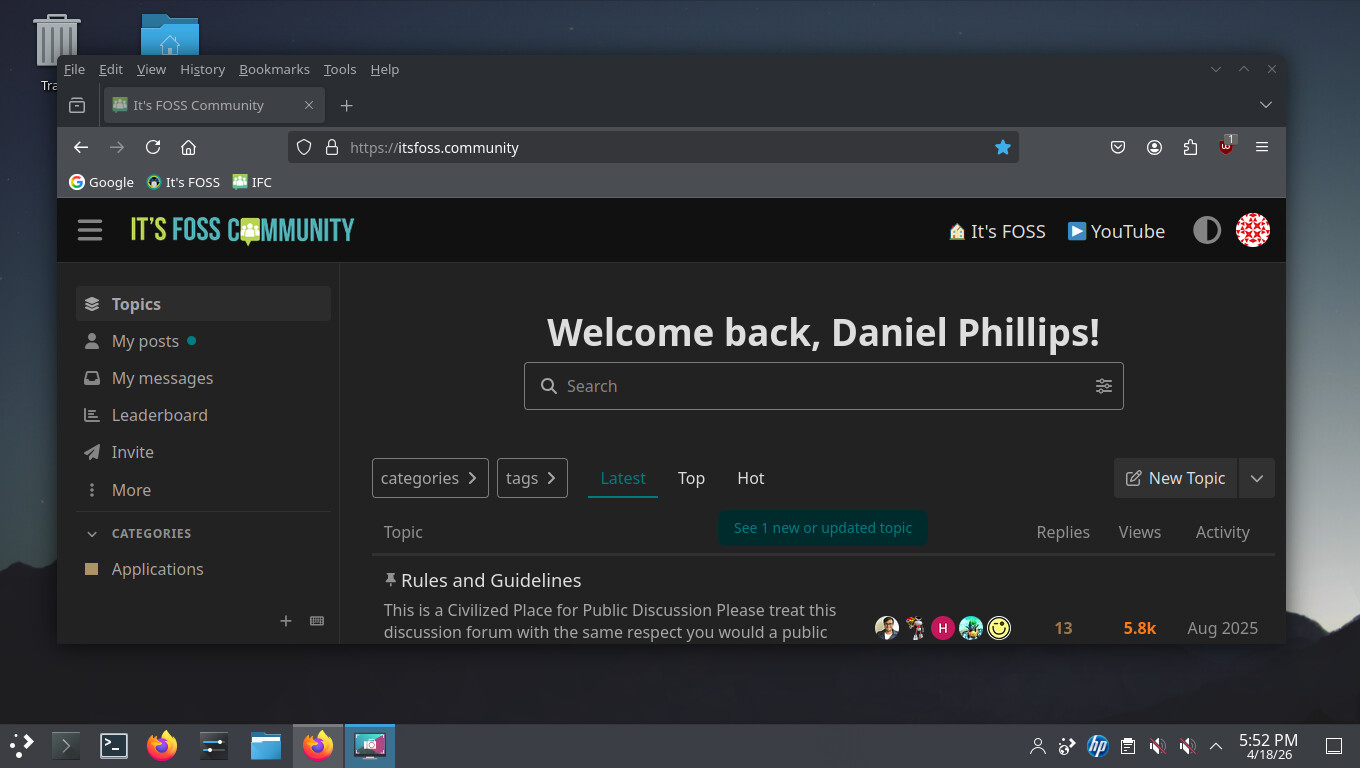
Task: Click the uBlock Origin extension icon
Action: tap(1226, 147)
